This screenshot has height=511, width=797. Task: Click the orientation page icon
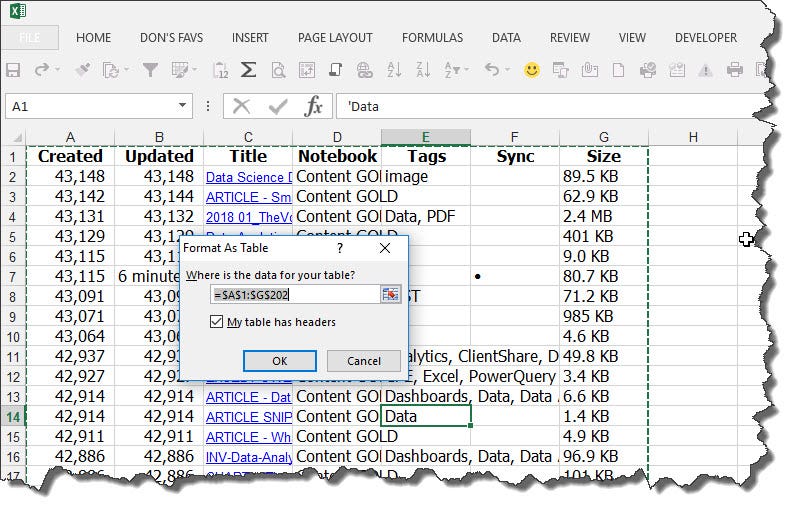coord(335,69)
